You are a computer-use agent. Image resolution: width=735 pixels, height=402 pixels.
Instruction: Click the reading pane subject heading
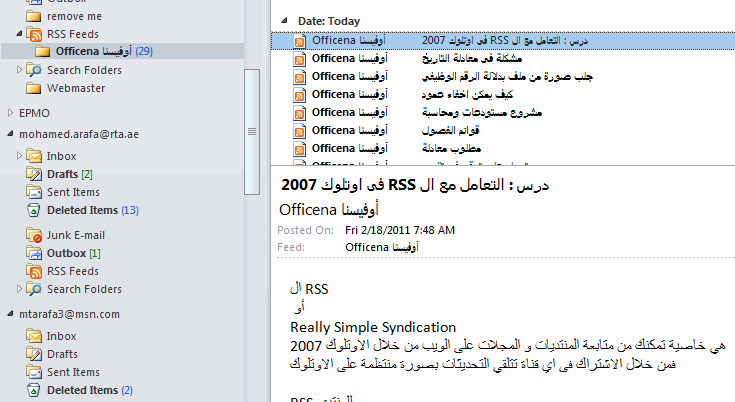415,185
